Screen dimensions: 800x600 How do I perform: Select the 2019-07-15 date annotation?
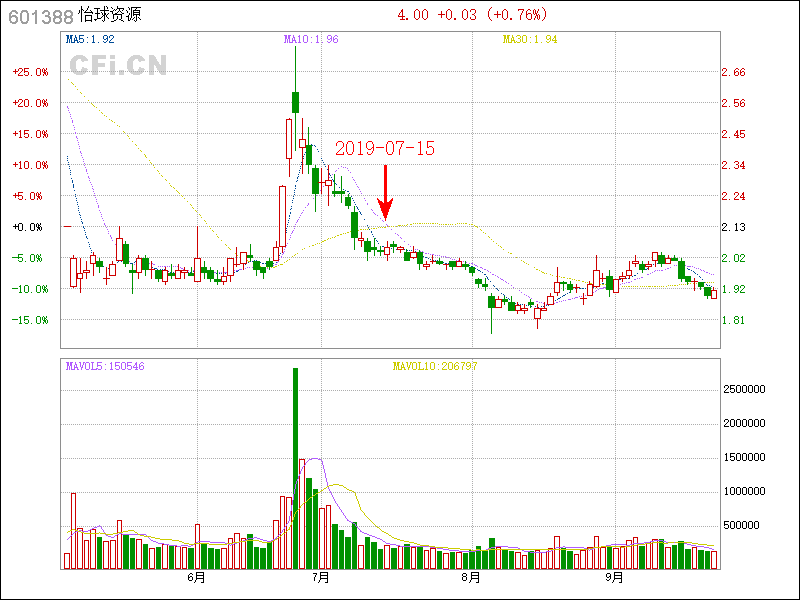tap(385, 148)
